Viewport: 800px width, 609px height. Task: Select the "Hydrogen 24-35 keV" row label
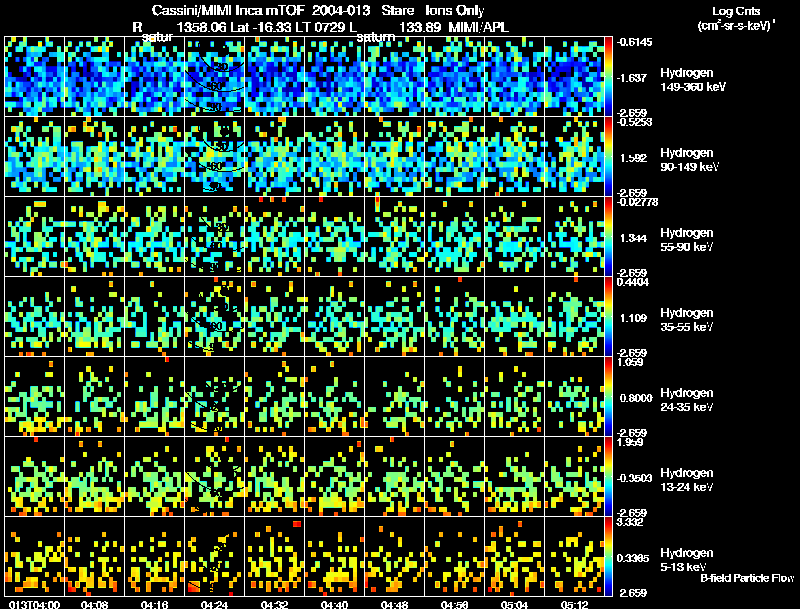687,400
